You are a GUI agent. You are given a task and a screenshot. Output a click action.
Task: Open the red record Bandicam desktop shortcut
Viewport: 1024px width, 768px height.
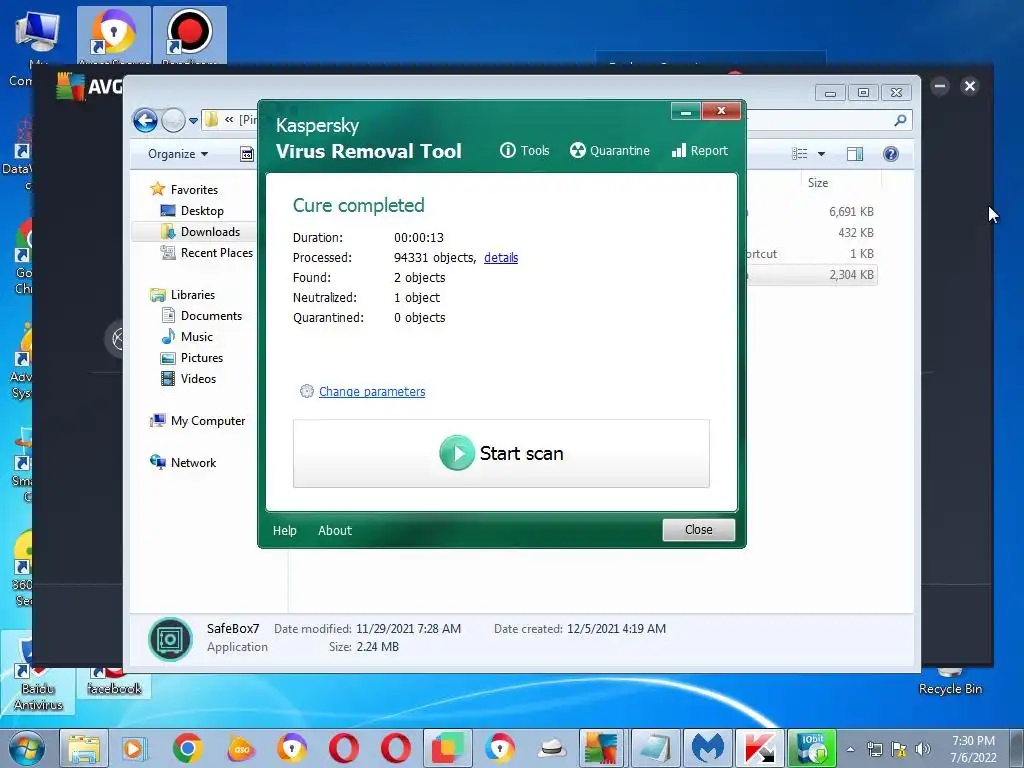coord(189,36)
